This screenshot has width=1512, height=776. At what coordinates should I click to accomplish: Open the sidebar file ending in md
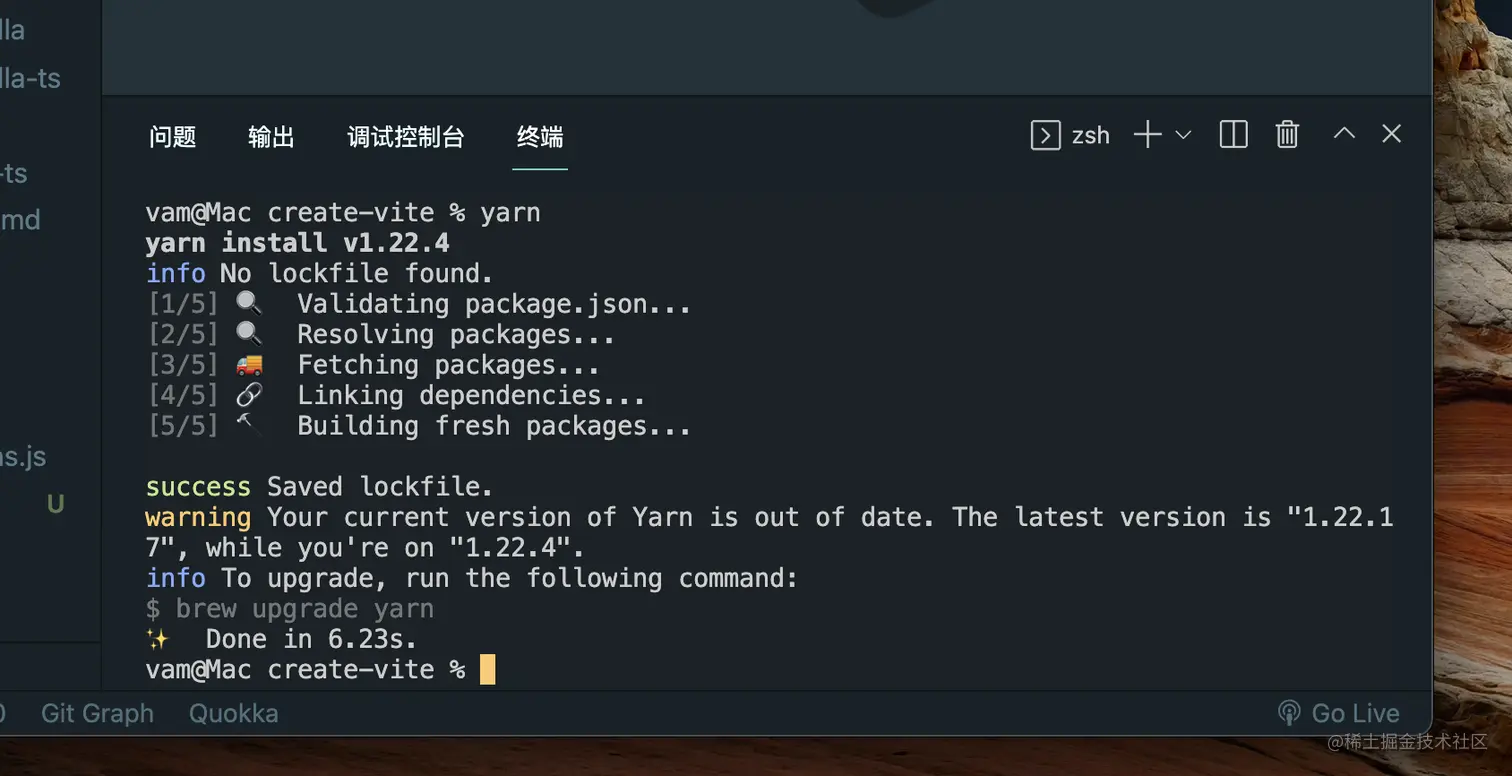point(20,220)
